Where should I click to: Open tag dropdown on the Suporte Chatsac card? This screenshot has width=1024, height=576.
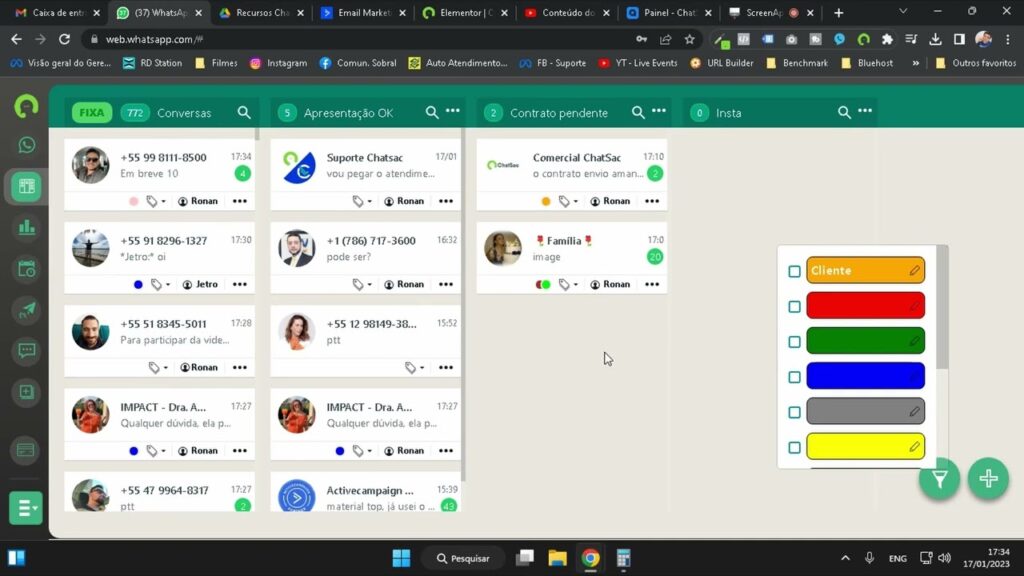point(362,201)
